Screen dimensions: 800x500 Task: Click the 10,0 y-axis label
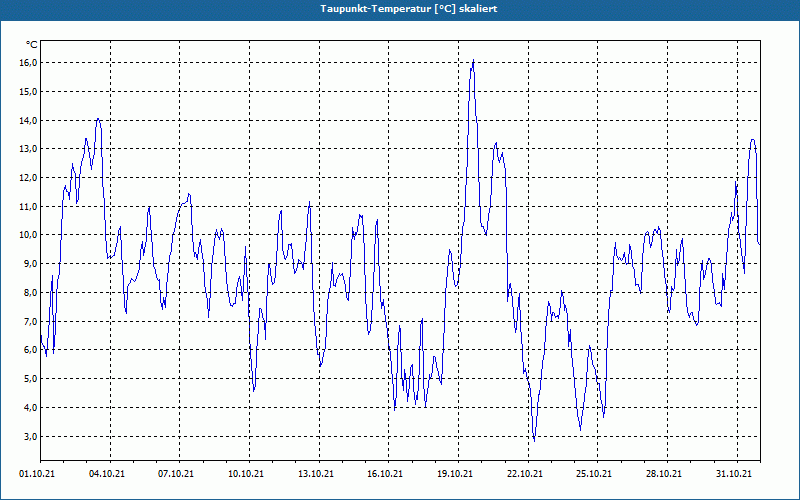(29, 235)
